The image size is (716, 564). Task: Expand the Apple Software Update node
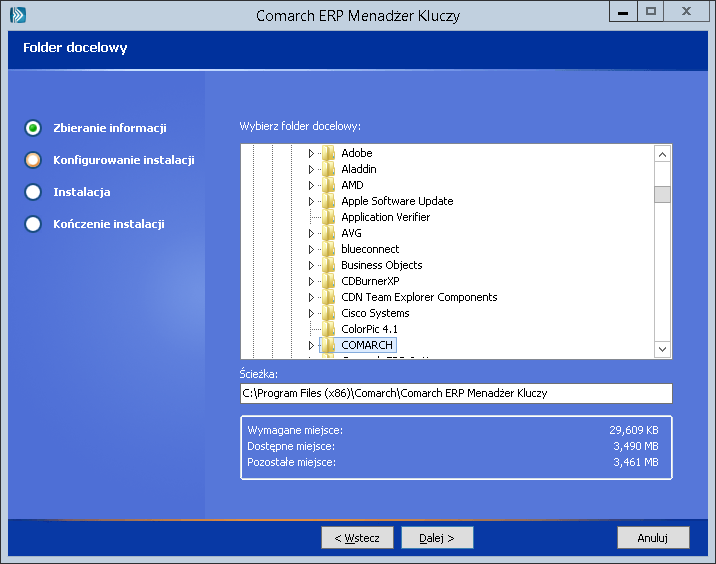[311, 201]
